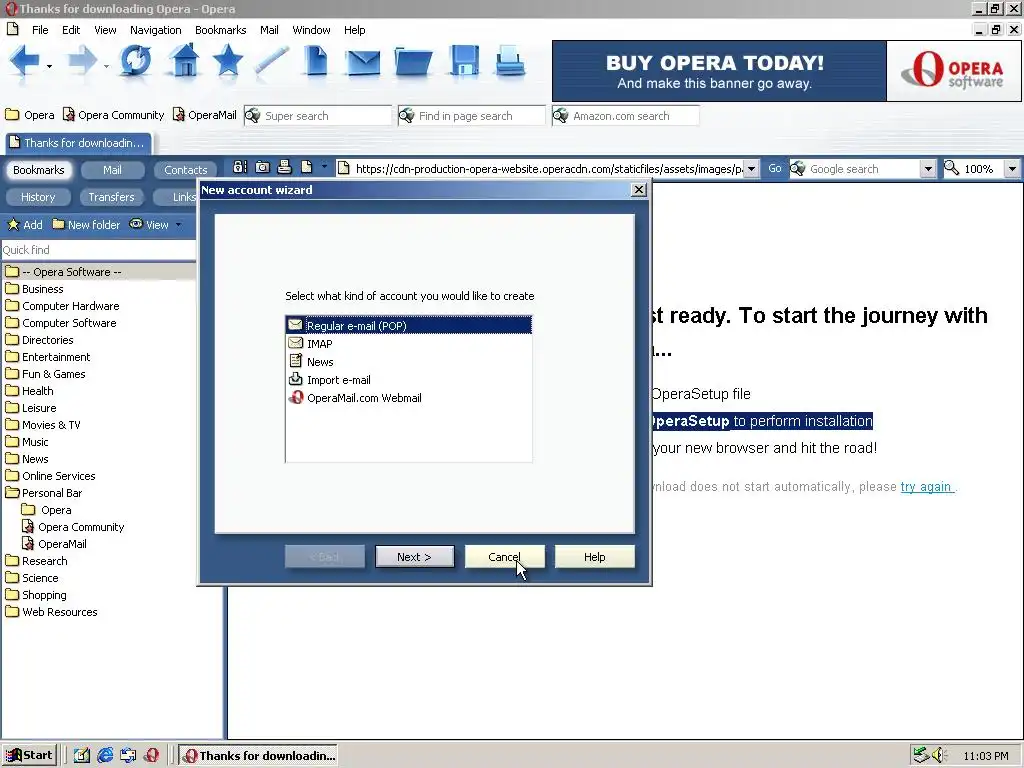Open the Mail menu
The width and height of the screenshot is (1024, 768).
[269, 30]
